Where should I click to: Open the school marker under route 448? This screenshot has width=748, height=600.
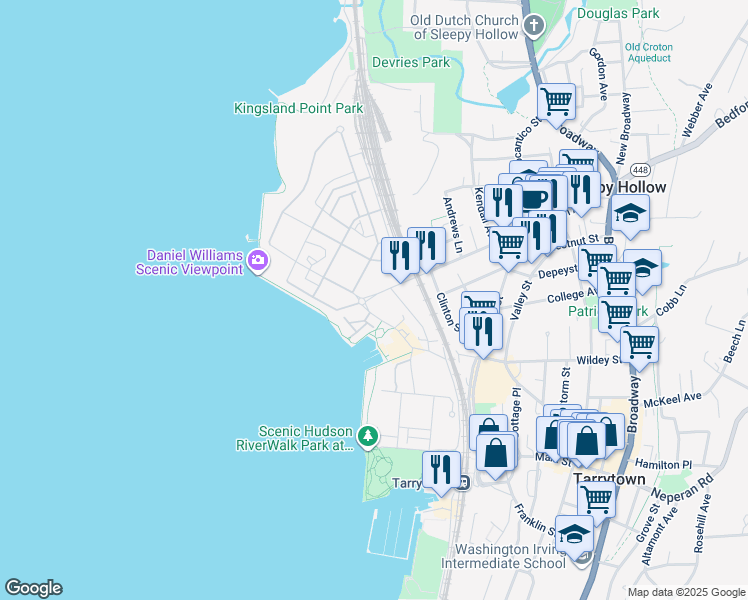pyautogui.click(x=630, y=212)
